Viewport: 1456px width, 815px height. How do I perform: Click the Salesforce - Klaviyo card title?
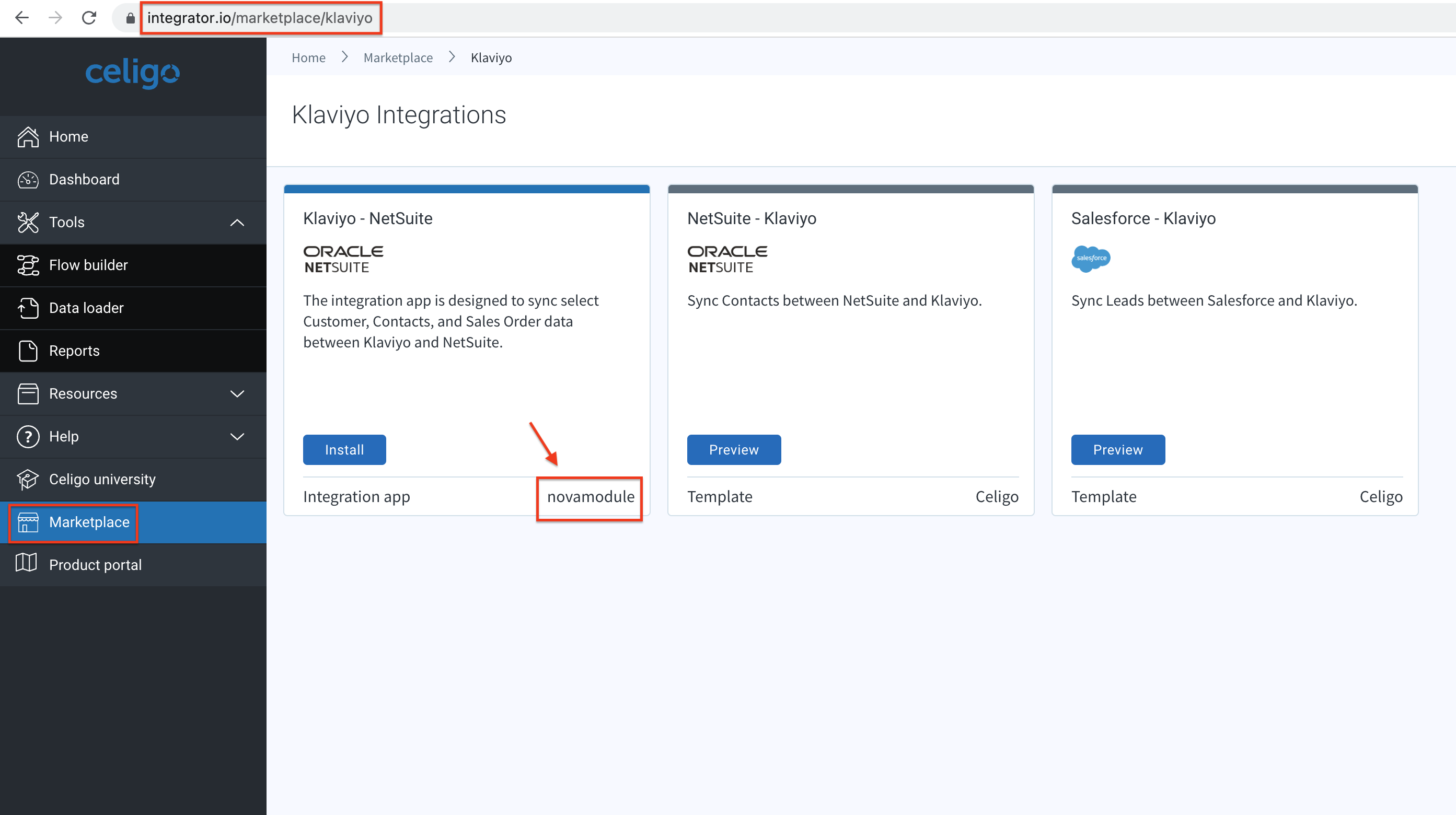pos(1143,219)
